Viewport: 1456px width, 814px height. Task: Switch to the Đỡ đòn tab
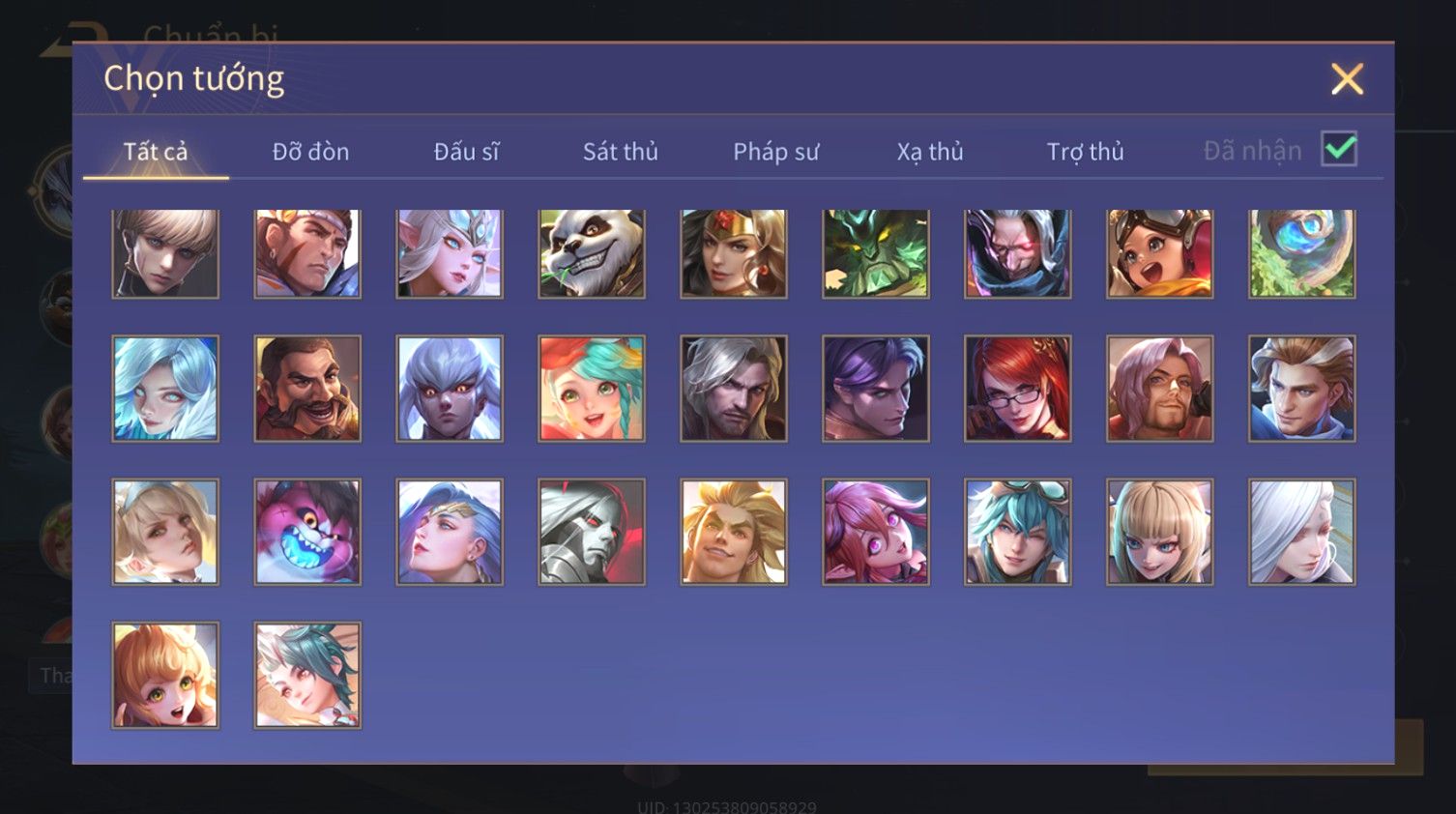310,152
